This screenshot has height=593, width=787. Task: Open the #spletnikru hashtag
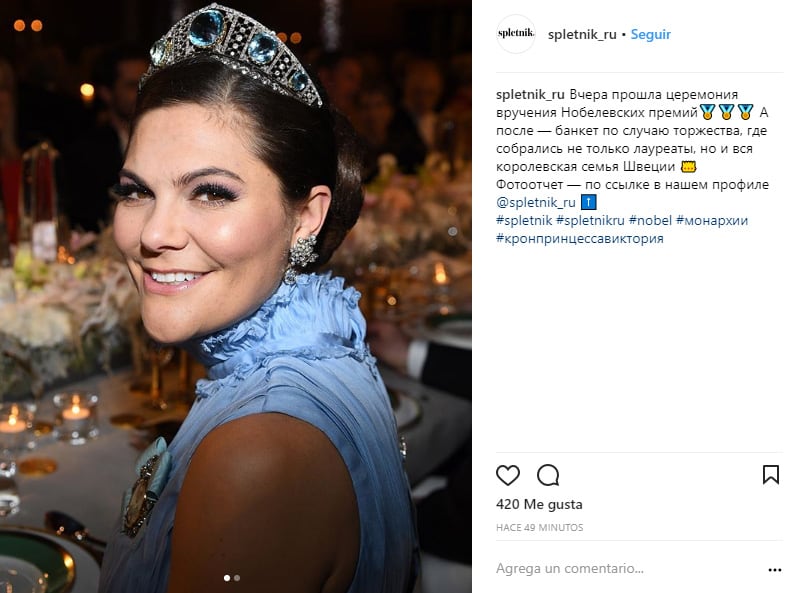590,220
